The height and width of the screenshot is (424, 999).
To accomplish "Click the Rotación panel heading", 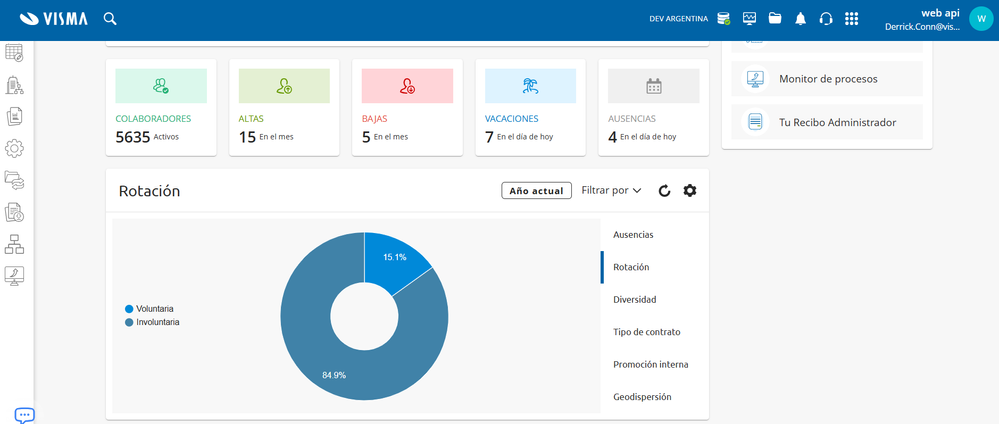I will click(x=150, y=191).
